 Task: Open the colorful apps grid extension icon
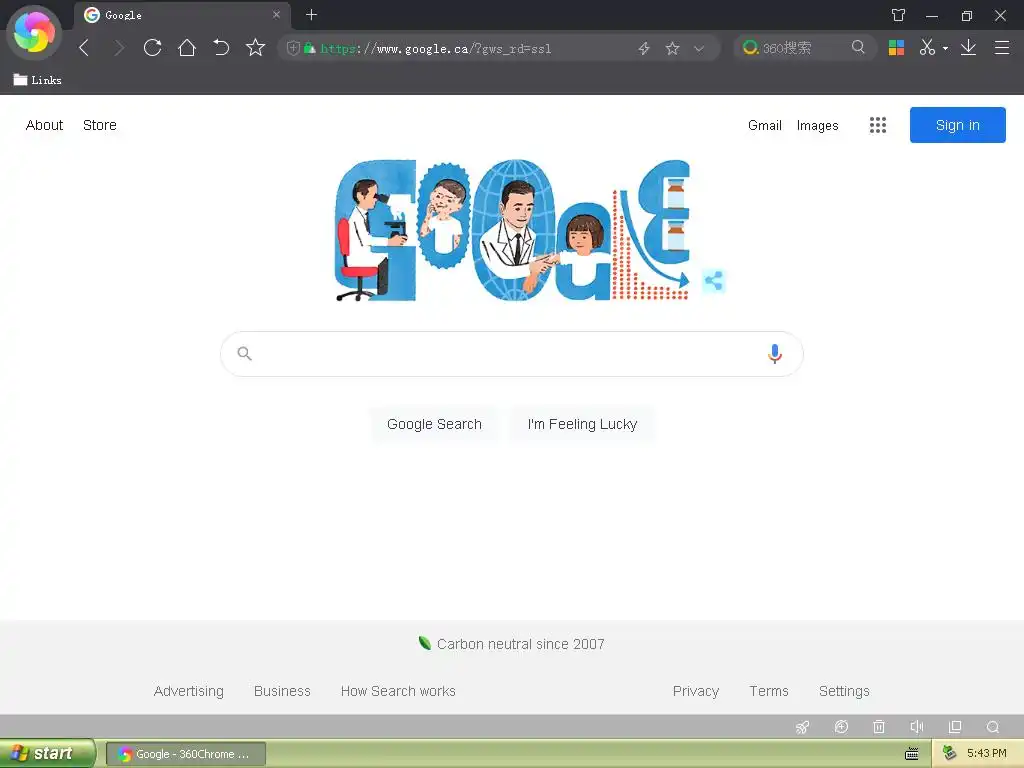coord(896,48)
